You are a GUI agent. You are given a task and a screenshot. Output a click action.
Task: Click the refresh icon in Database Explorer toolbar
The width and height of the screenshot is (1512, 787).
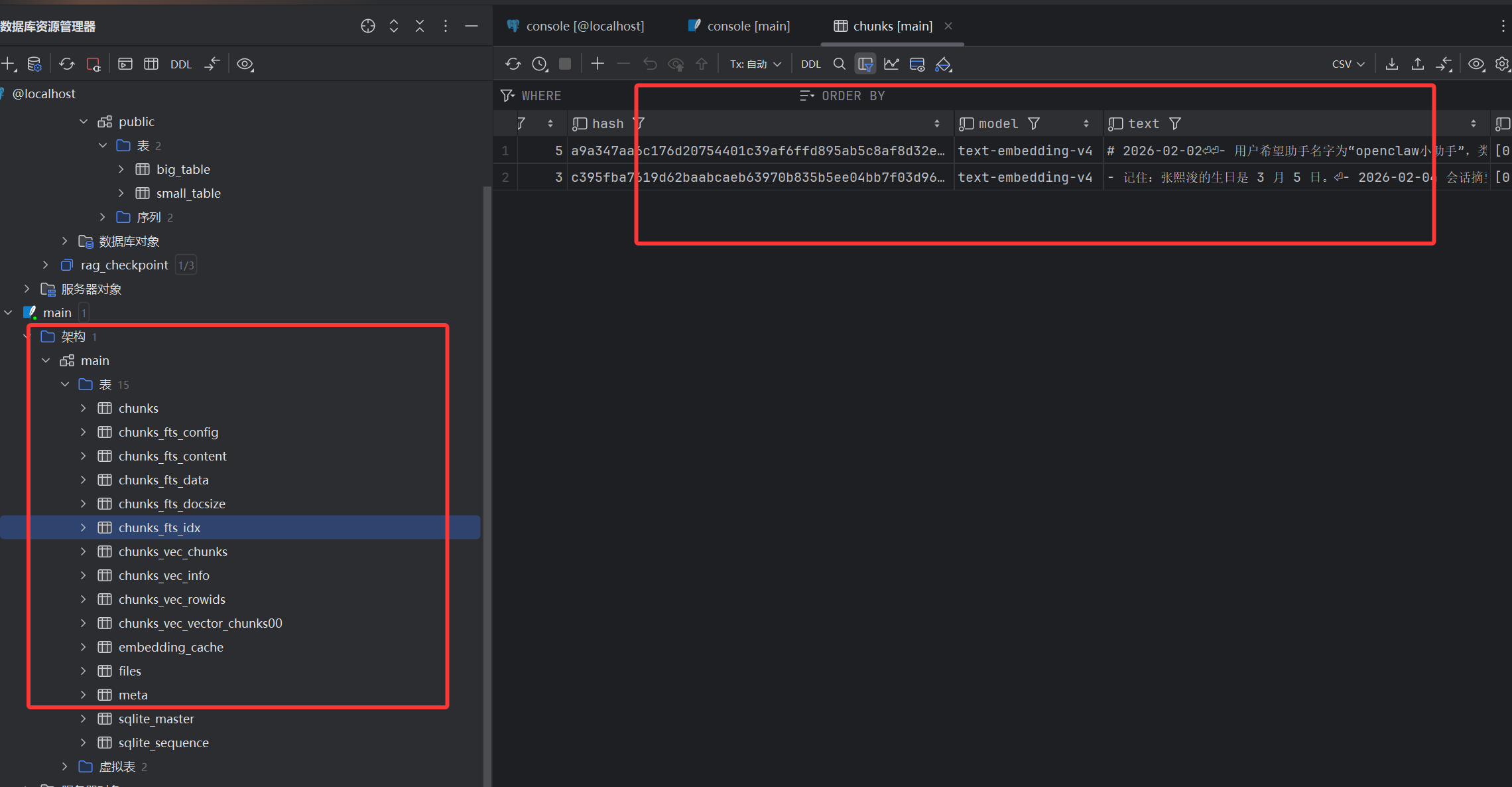[66, 64]
